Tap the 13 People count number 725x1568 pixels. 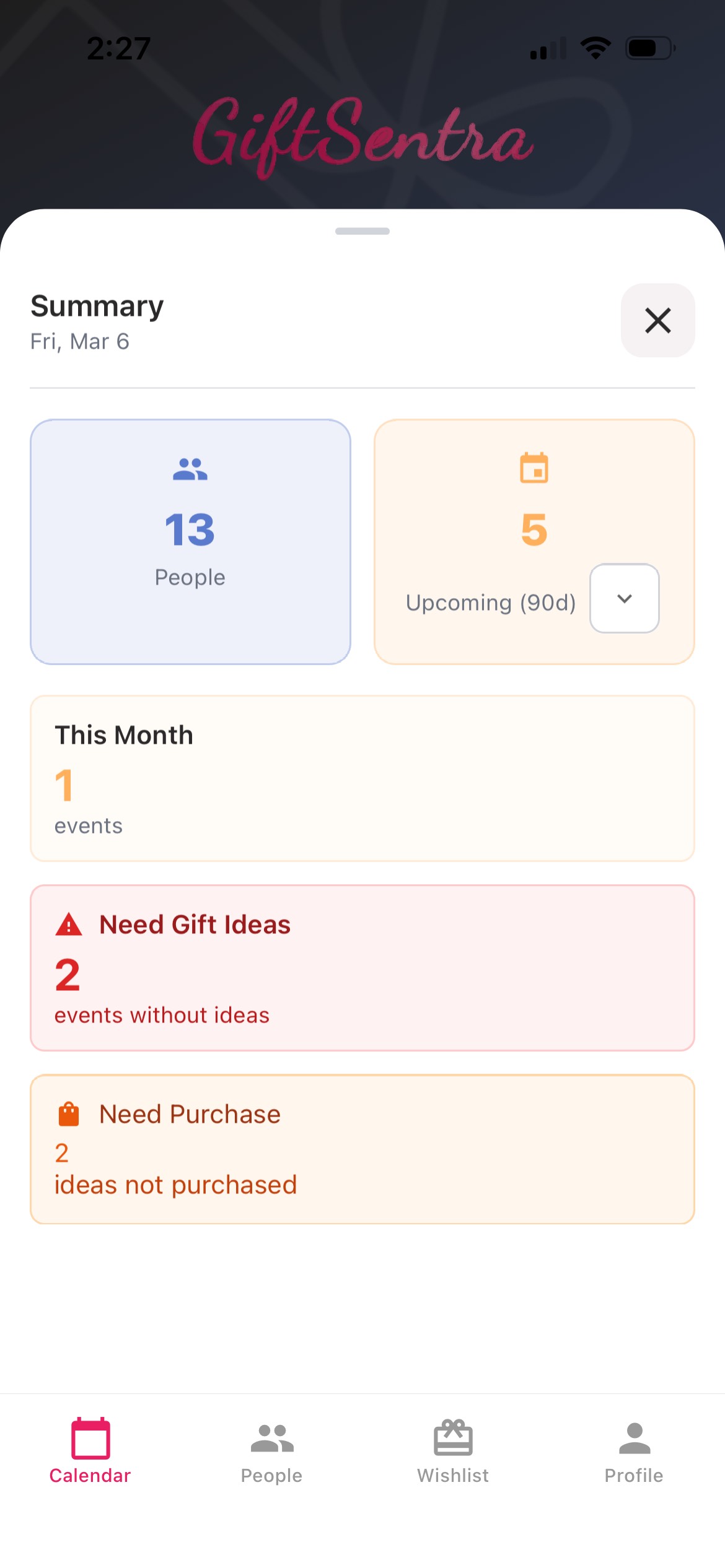[190, 530]
